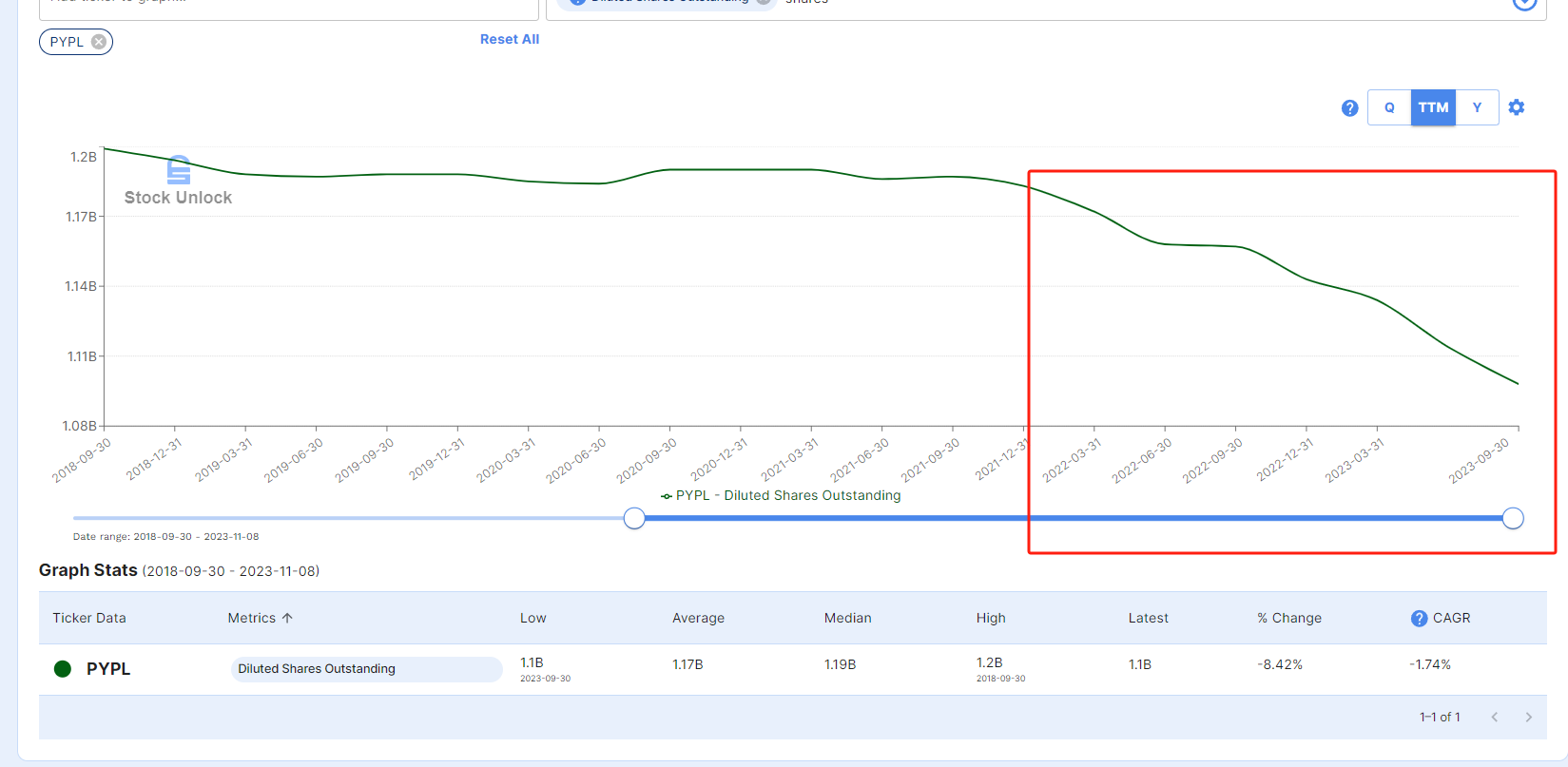Click the Metrics column header
This screenshot has height=767, width=1568.
click(251, 618)
